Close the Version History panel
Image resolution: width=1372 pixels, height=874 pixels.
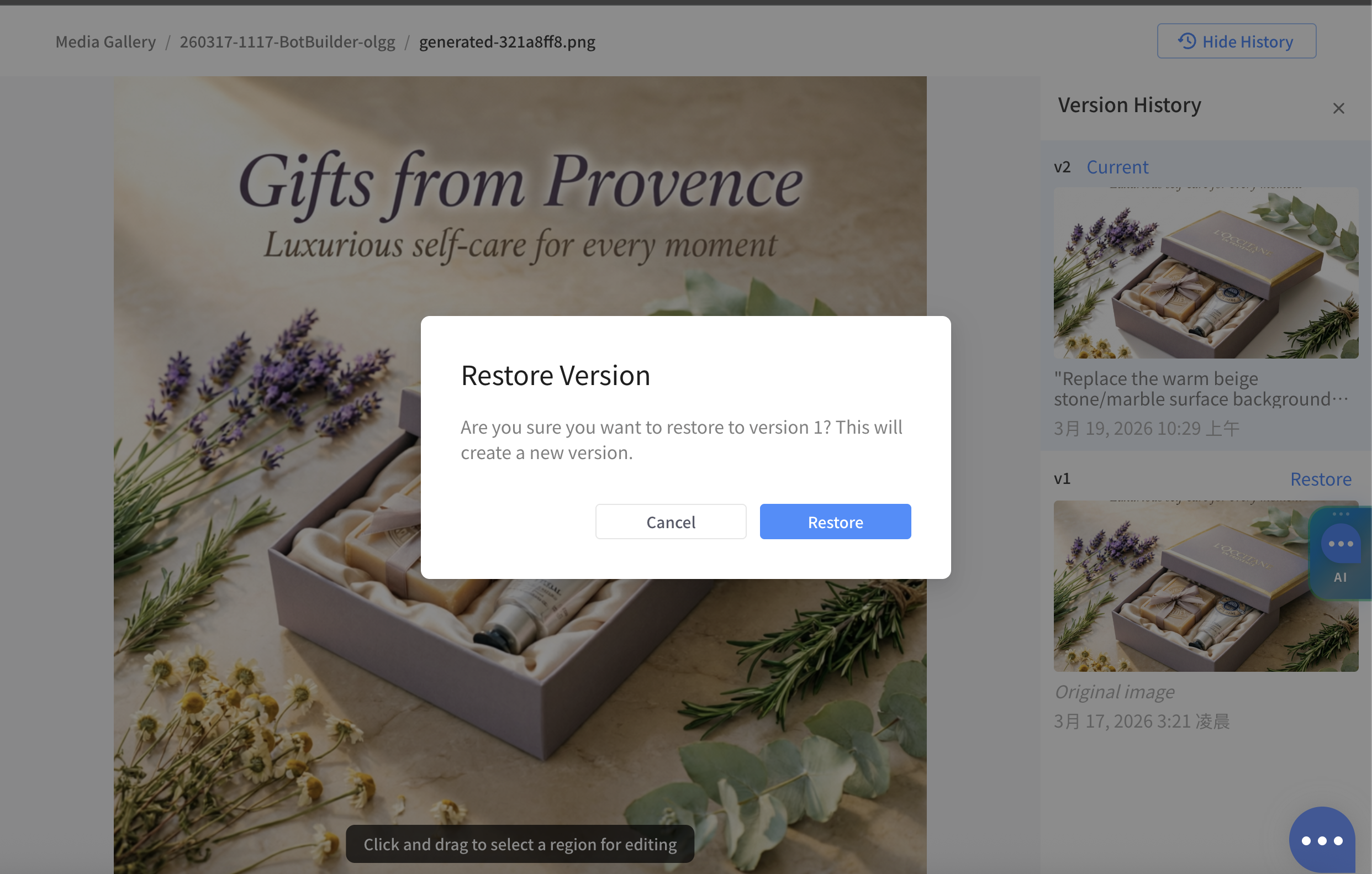click(x=1338, y=108)
